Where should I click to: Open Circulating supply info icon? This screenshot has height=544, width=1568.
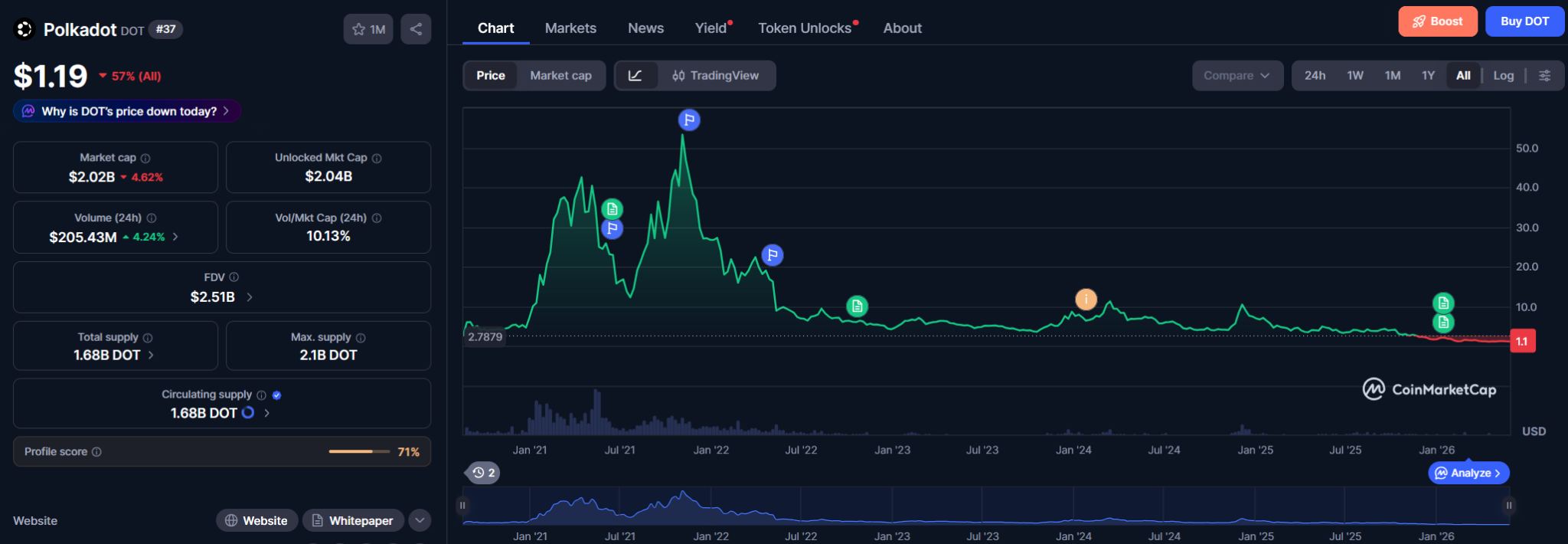261,395
